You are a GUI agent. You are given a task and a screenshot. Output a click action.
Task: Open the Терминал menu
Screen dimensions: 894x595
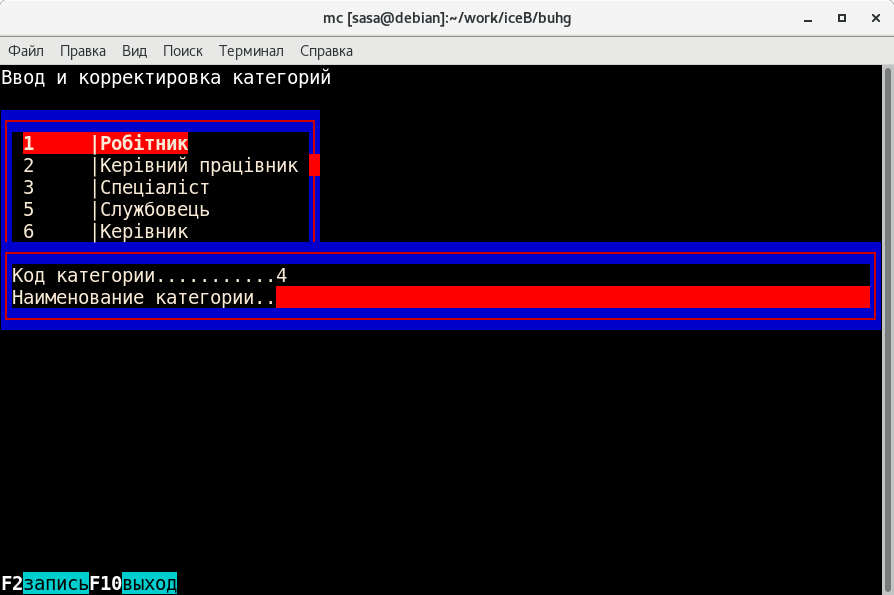[251, 51]
